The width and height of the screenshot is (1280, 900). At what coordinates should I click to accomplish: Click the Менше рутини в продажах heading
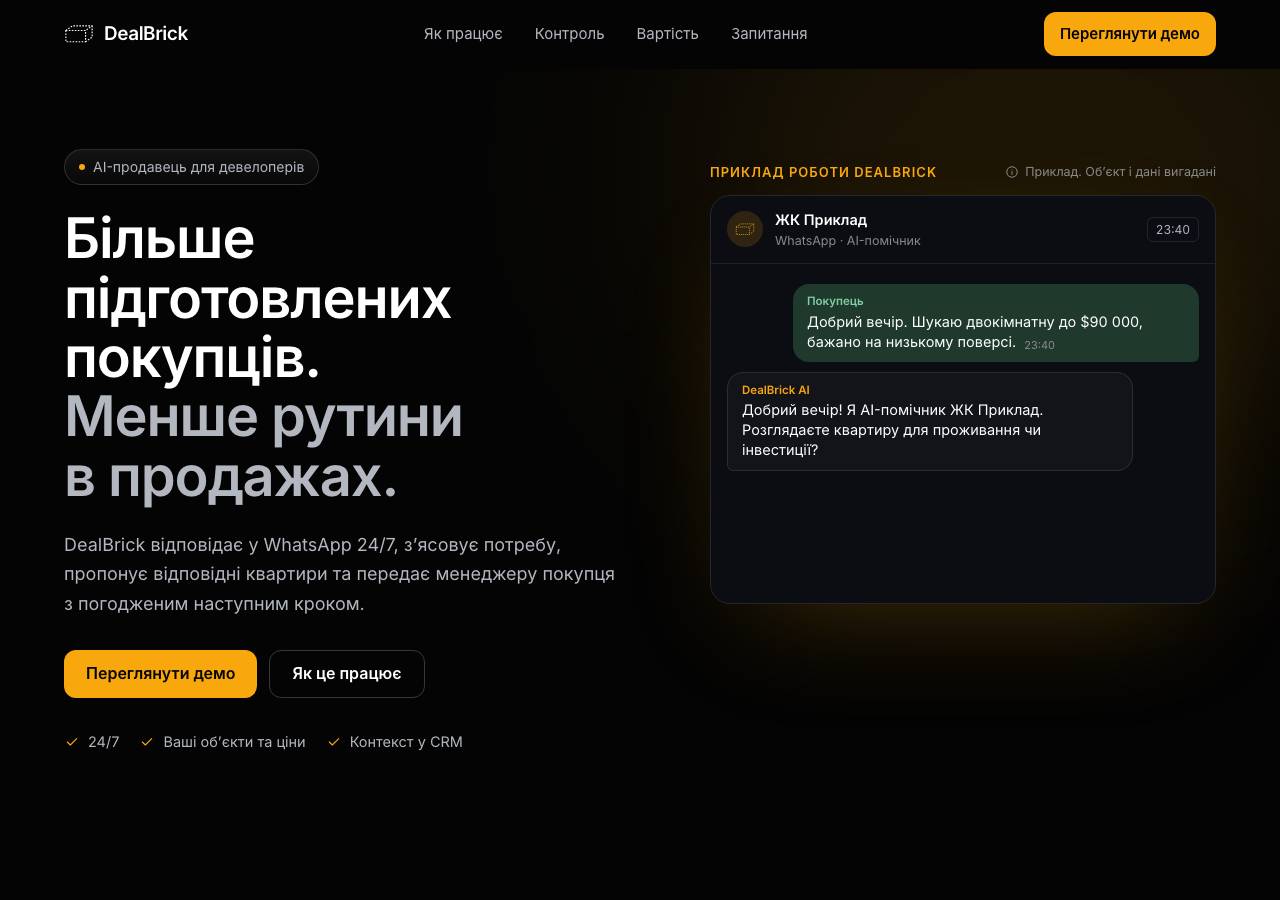264,447
